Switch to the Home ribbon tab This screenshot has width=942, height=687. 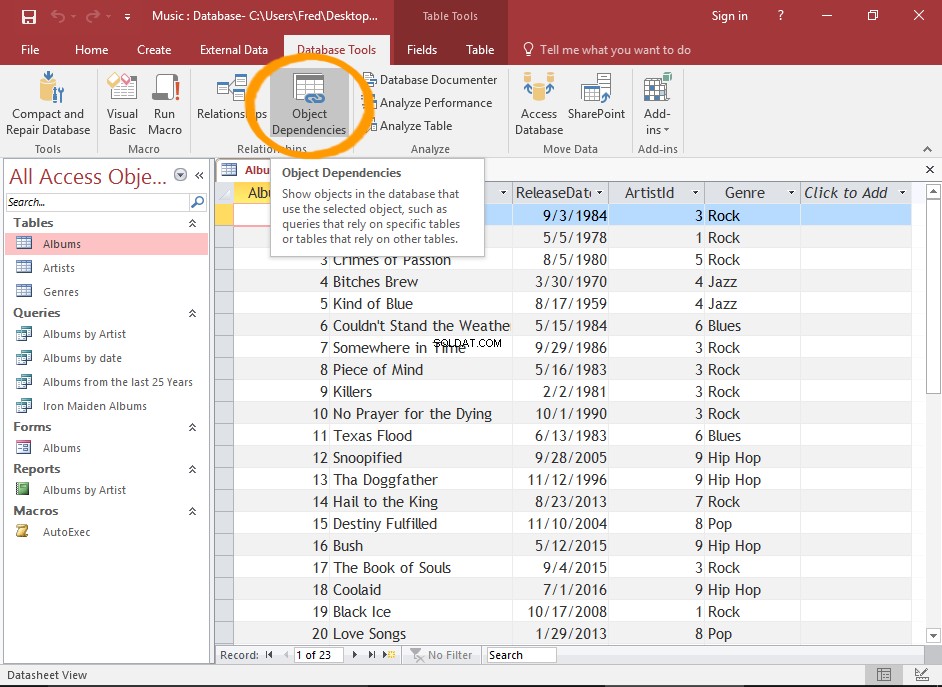(x=91, y=50)
